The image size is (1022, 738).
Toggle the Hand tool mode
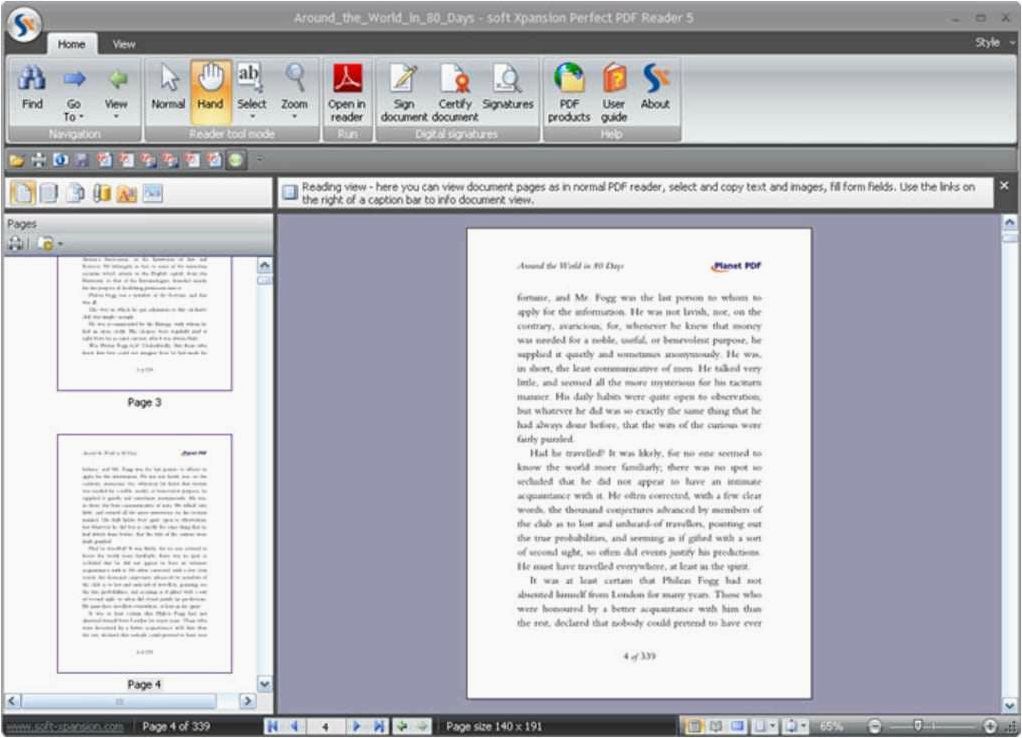pos(211,91)
